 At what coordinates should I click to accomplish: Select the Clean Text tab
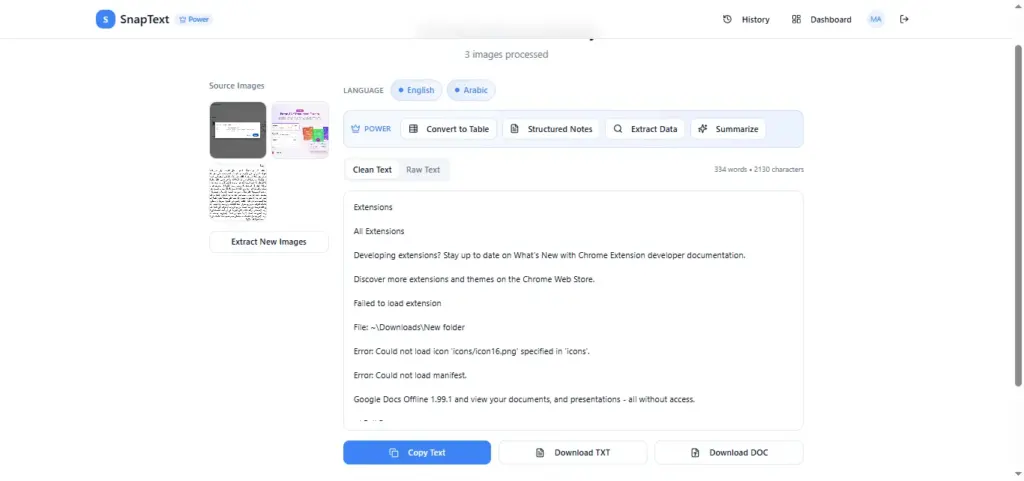click(372, 170)
